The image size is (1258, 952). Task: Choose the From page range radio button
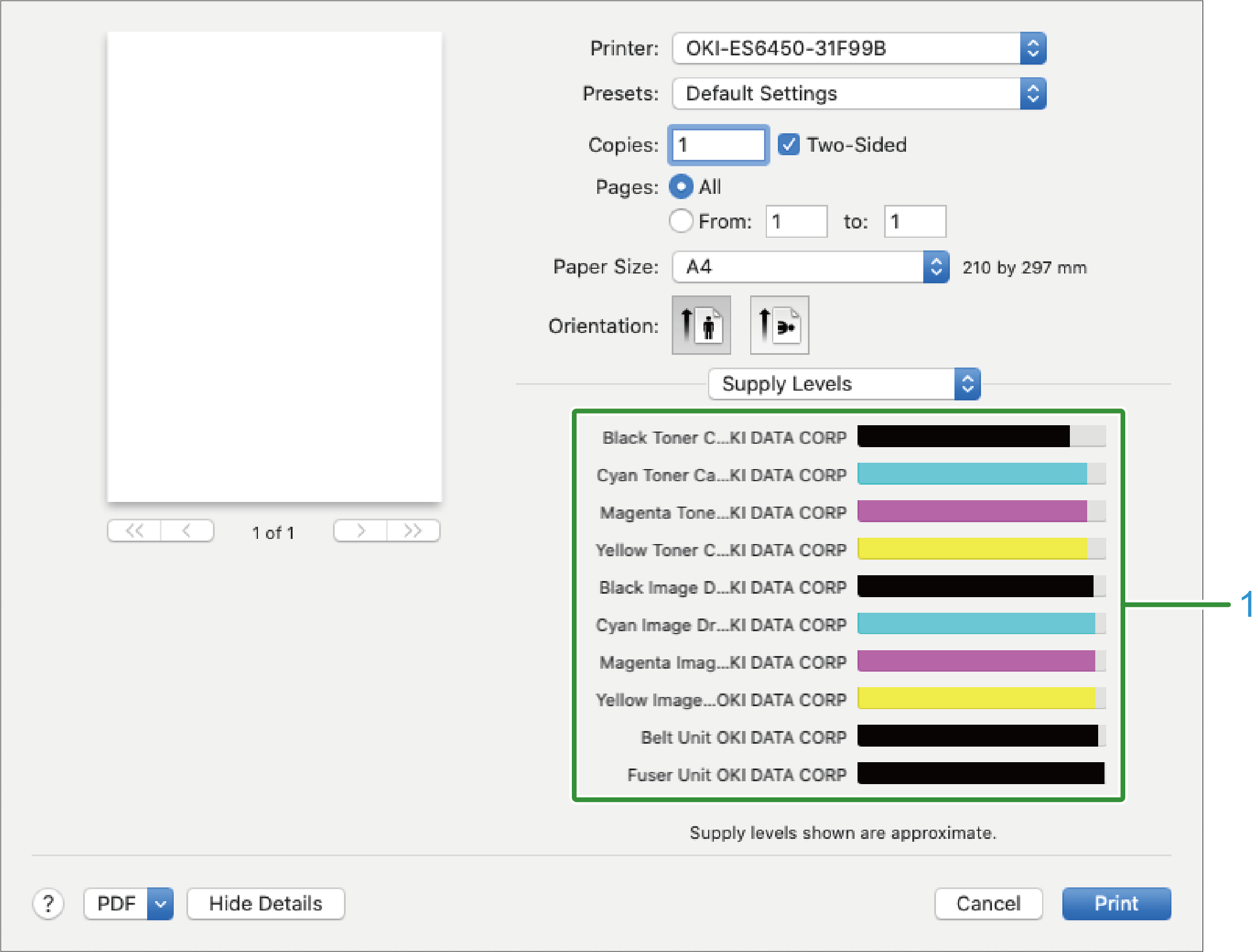[x=681, y=221]
